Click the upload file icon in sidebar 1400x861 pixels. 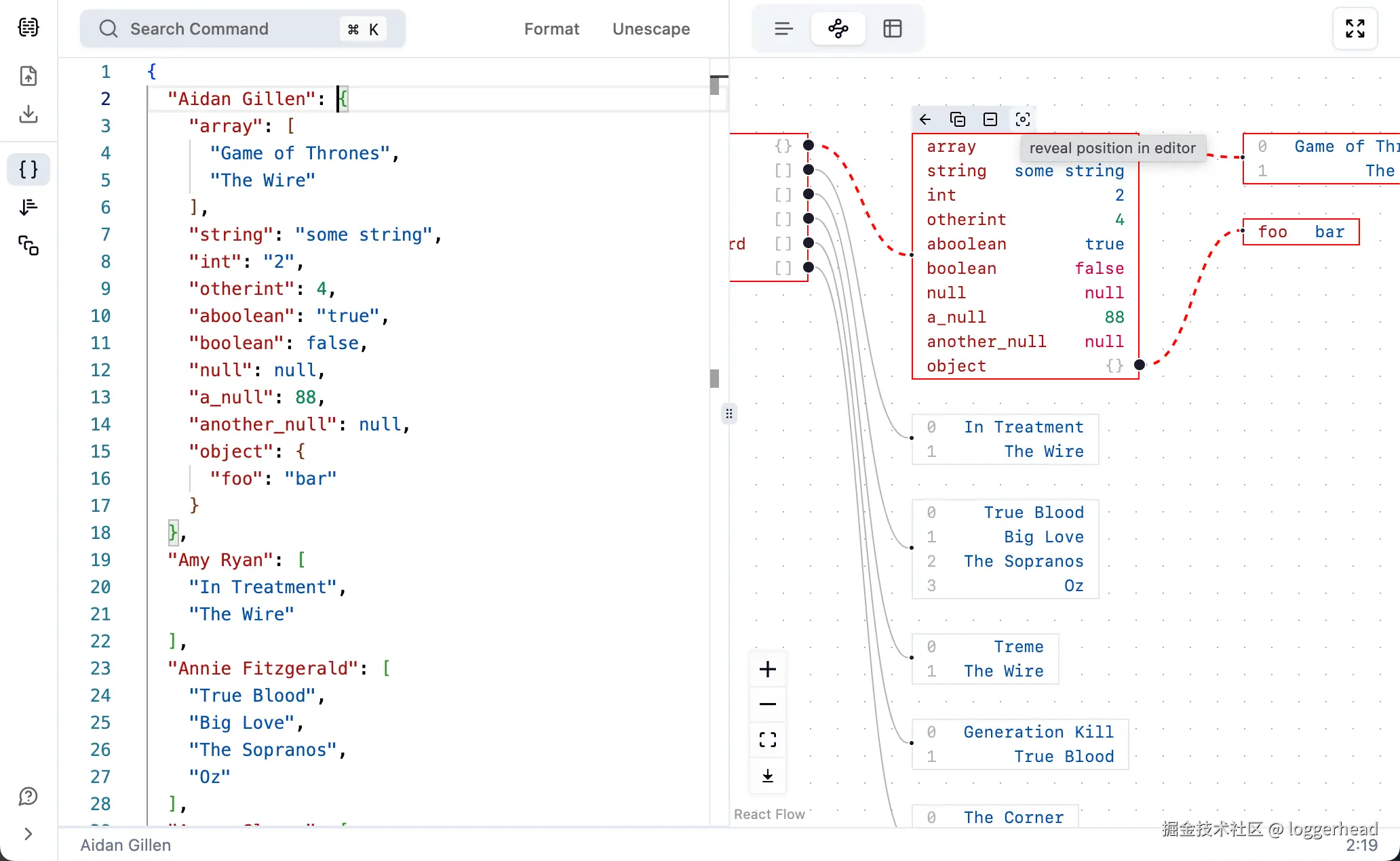click(28, 76)
